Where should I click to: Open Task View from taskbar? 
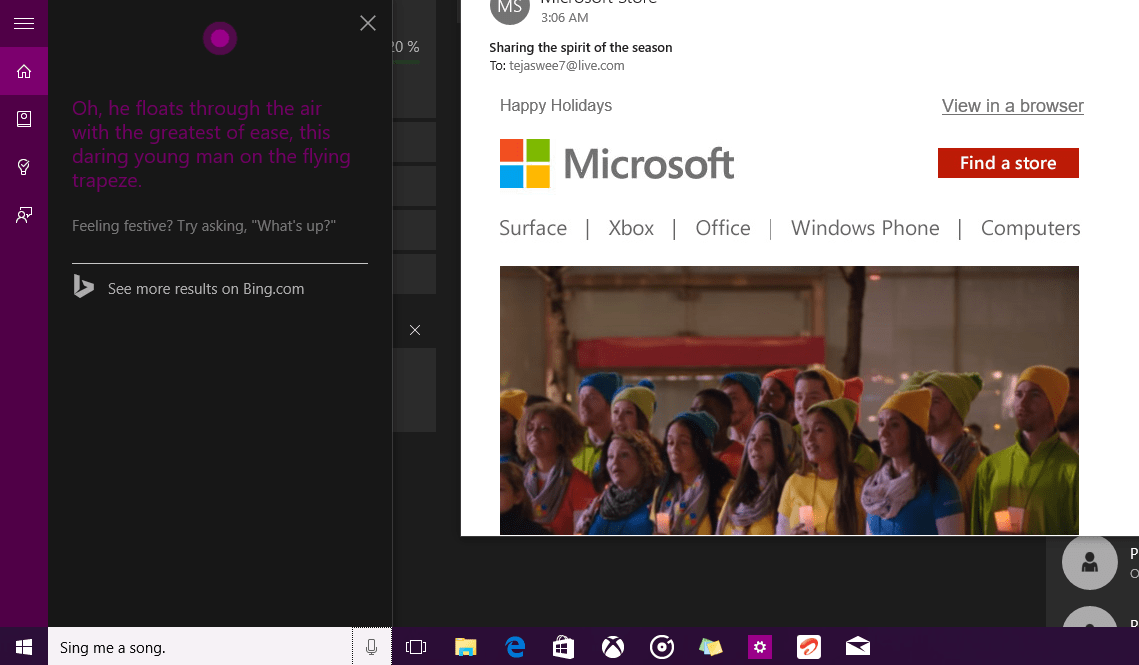point(416,647)
